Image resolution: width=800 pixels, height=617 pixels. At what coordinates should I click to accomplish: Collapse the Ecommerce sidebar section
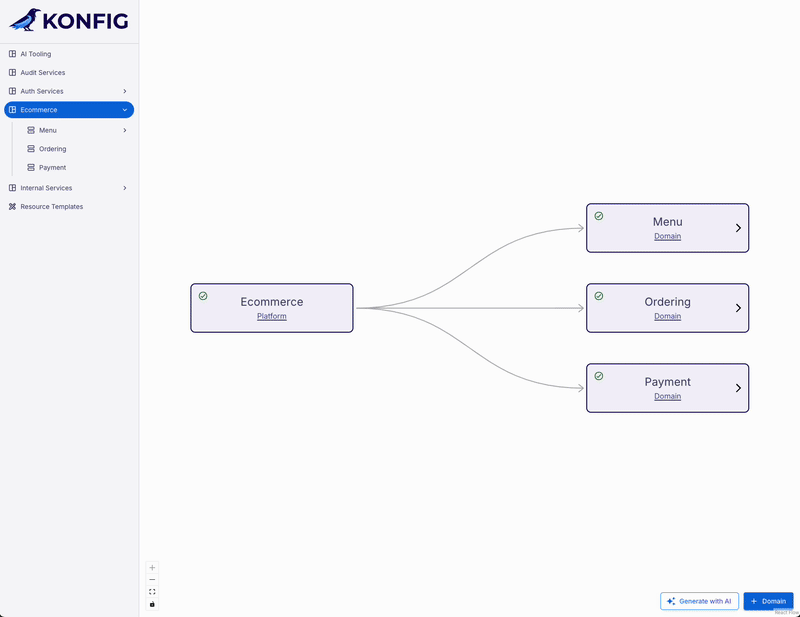coord(124,110)
